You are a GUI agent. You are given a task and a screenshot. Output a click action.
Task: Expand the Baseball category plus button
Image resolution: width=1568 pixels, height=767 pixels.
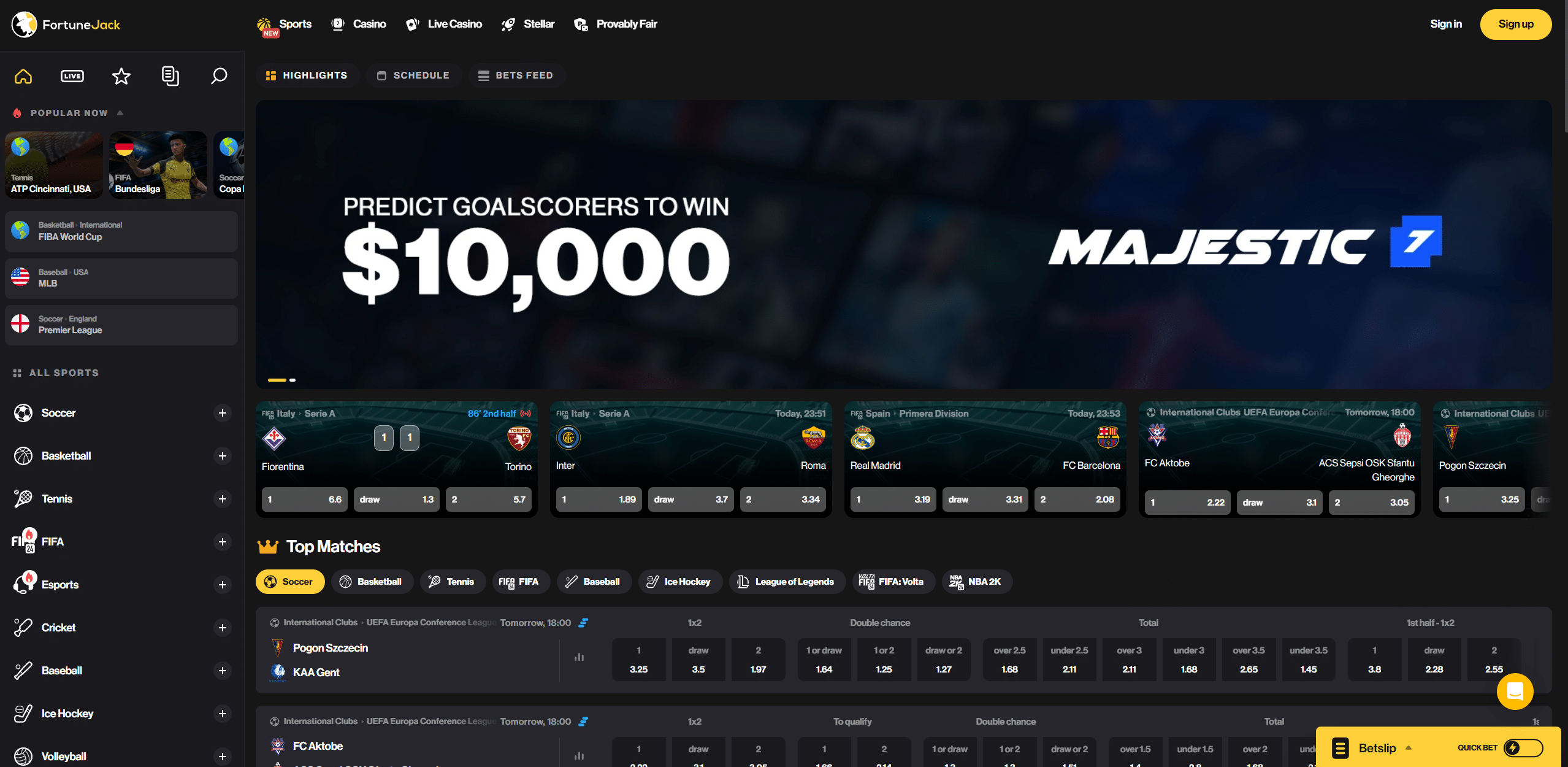coord(223,671)
